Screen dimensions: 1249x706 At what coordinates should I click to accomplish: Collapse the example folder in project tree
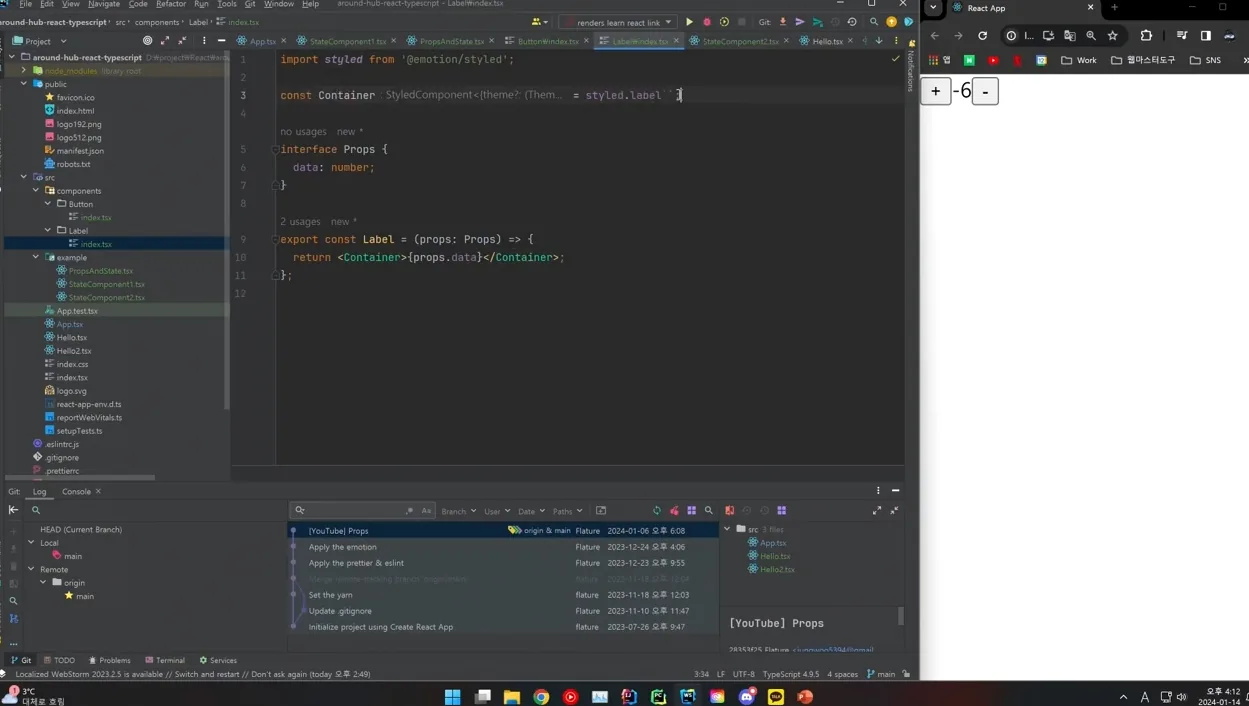pyautogui.click(x=36, y=257)
